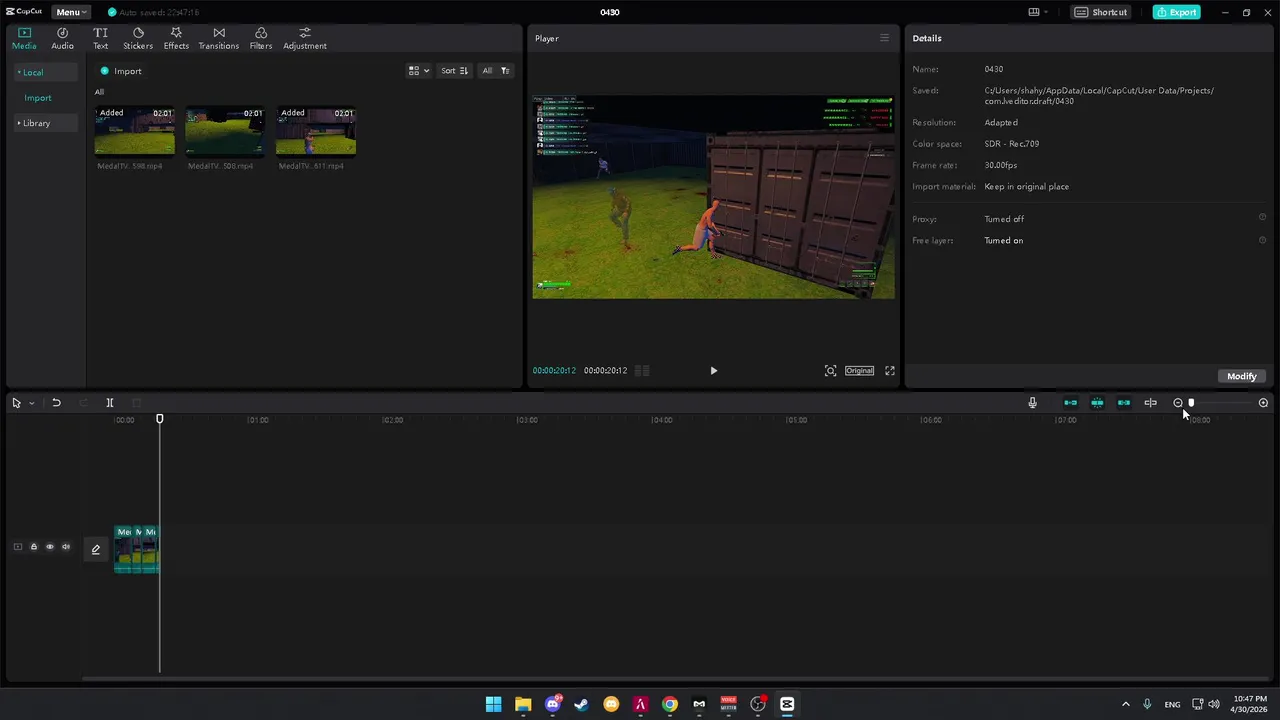Viewport: 1280px width, 720px height.
Task: Select the MedalTV 611 clip thumbnail
Action: pos(315,131)
